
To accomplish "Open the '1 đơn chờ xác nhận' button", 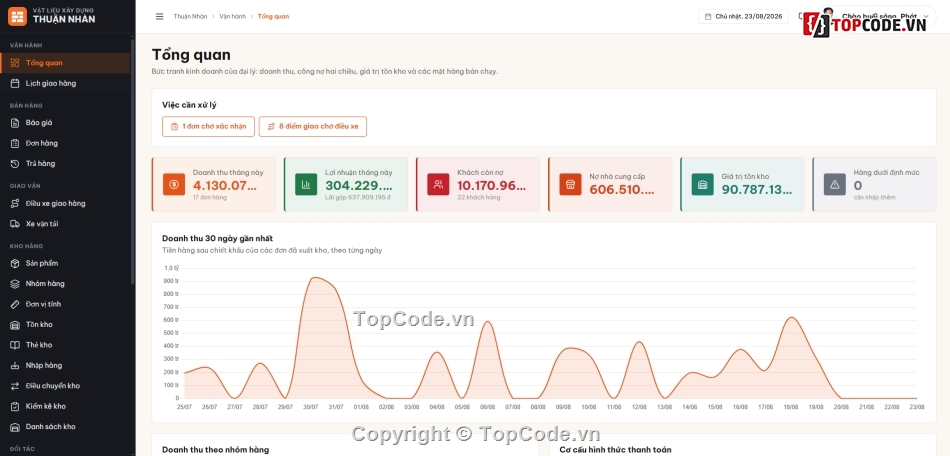I will (x=208, y=127).
